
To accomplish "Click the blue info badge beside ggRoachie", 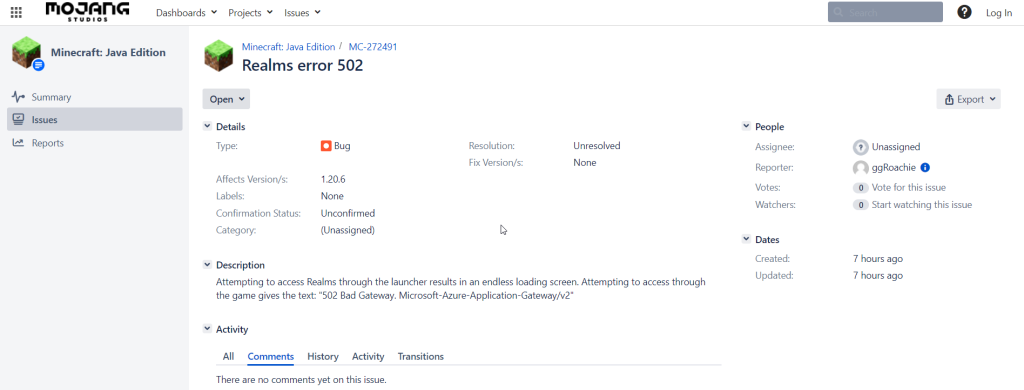I will point(925,167).
